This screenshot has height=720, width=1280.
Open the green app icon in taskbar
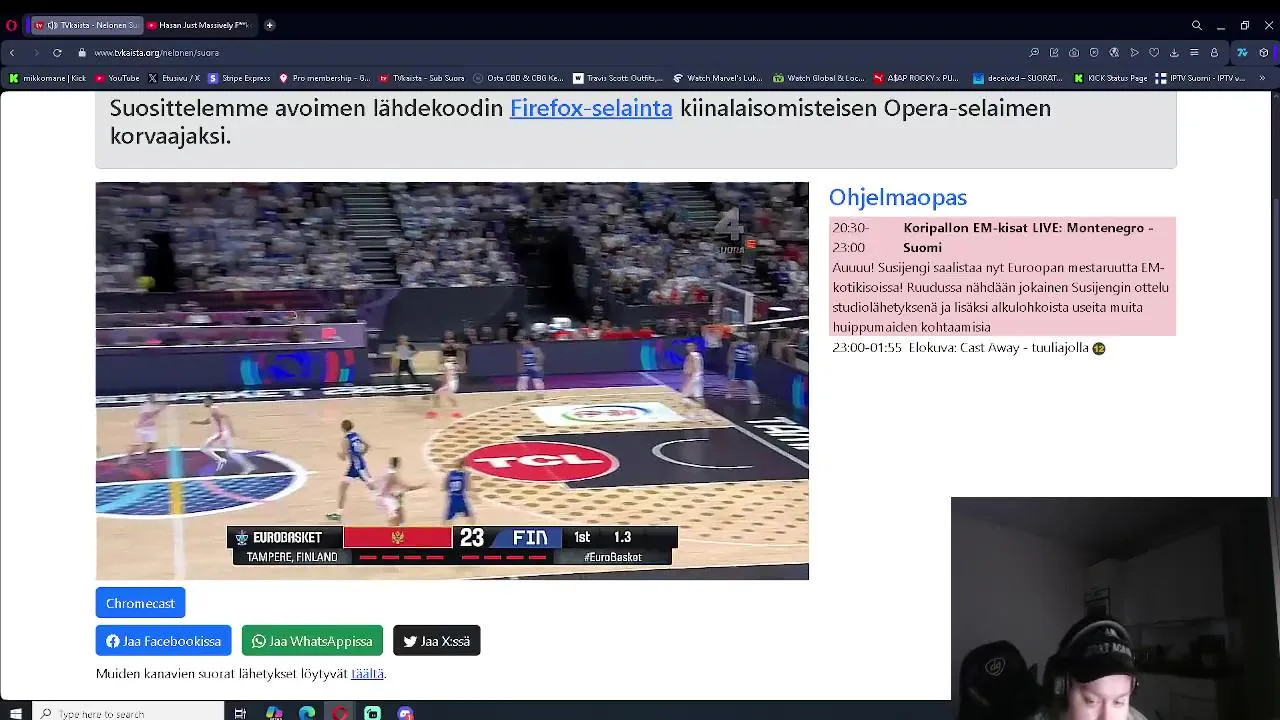click(372, 713)
